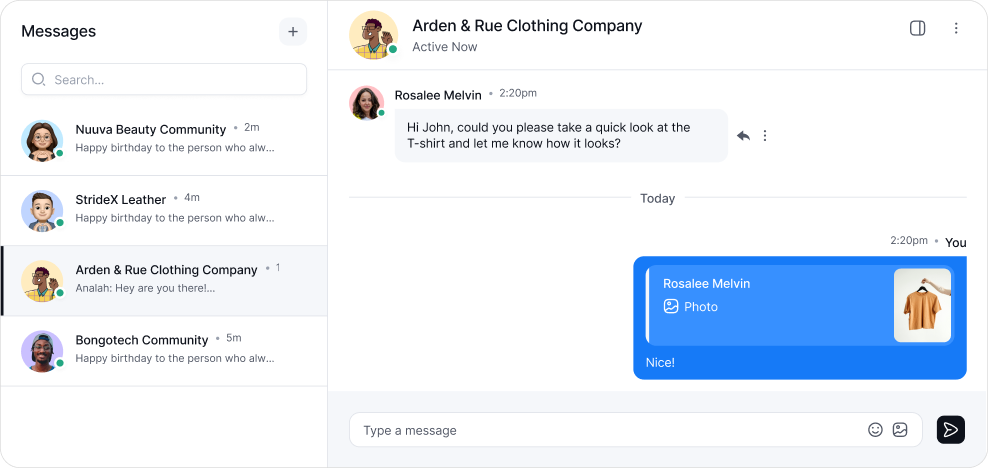Click the search magnifier icon

pyautogui.click(x=38, y=79)
